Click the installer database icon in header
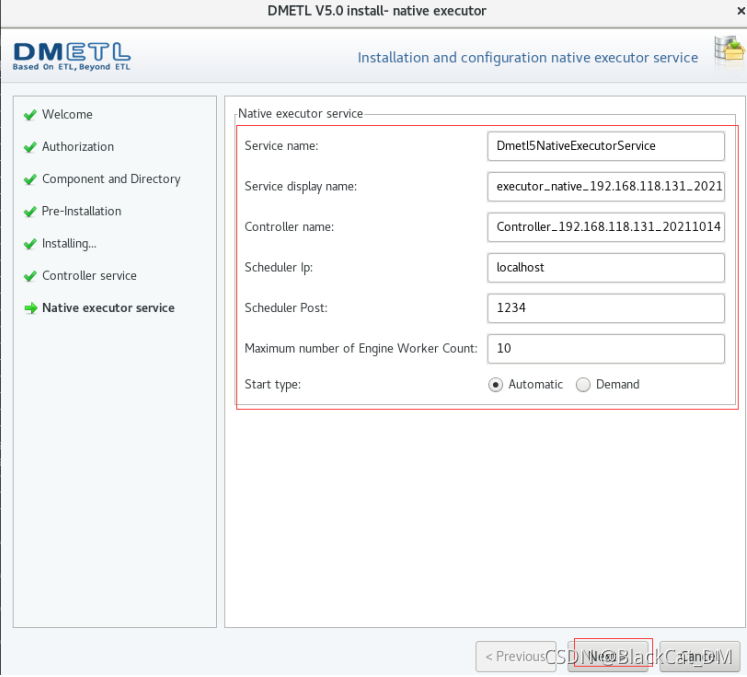 coord(729,50)
